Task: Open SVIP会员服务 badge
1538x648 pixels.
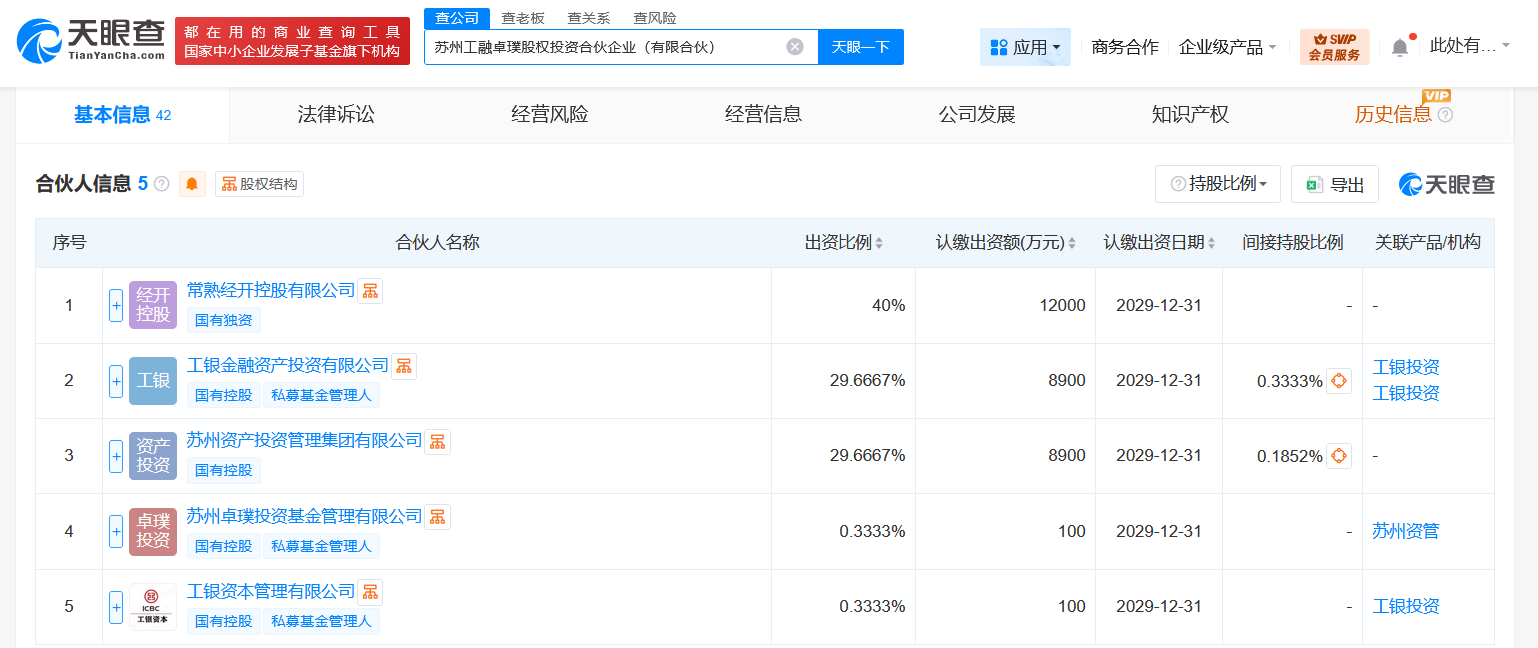Action: 1335,46
